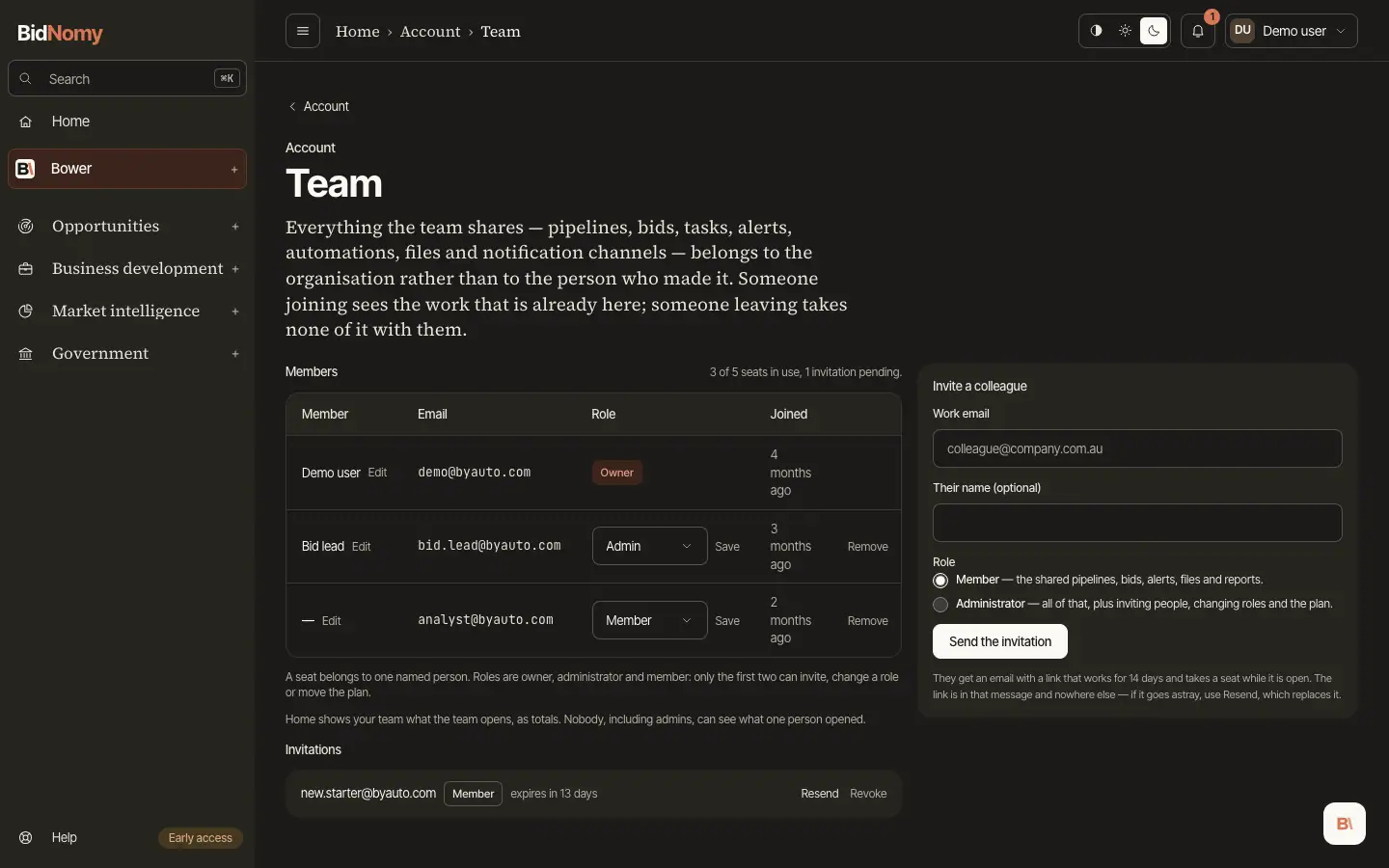Toggle the sidebar menu button
Image resolution: width=1389 pixels, height=868 pixels.
click(x=303, y=31)
